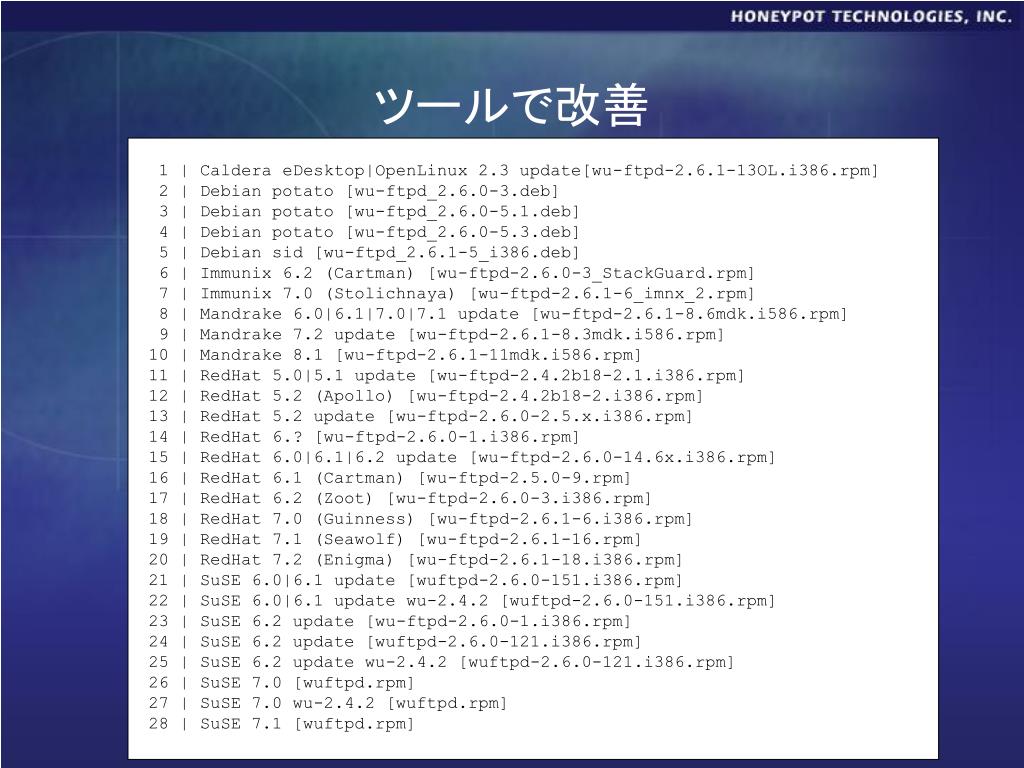Viewport: 1024px width, 768px height.
Task: Select row 7 Immunix 7.0 (Stolichnaya) entry
Action: point(456,294)
